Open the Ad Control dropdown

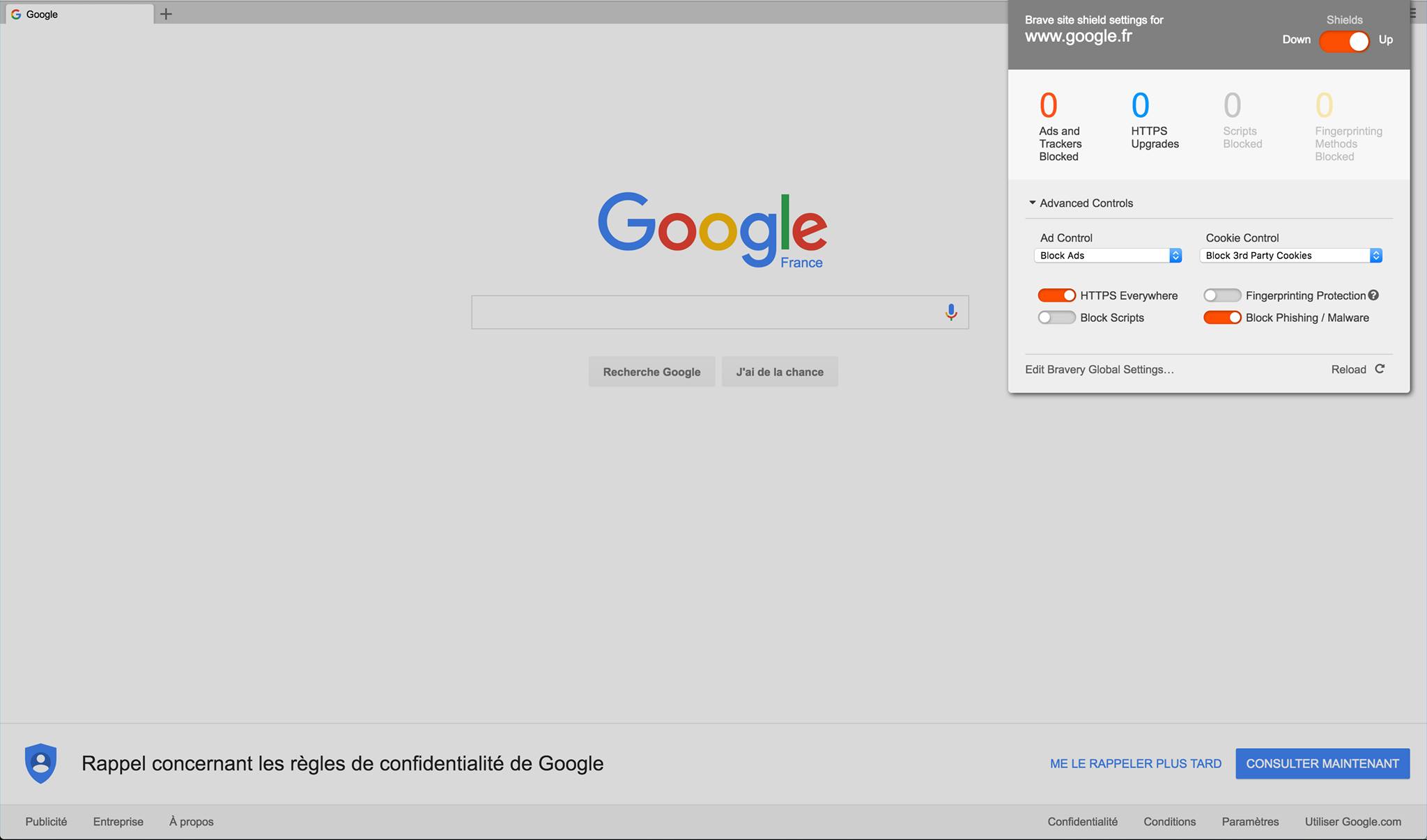pyautogui.click(x=1107, y=256)
